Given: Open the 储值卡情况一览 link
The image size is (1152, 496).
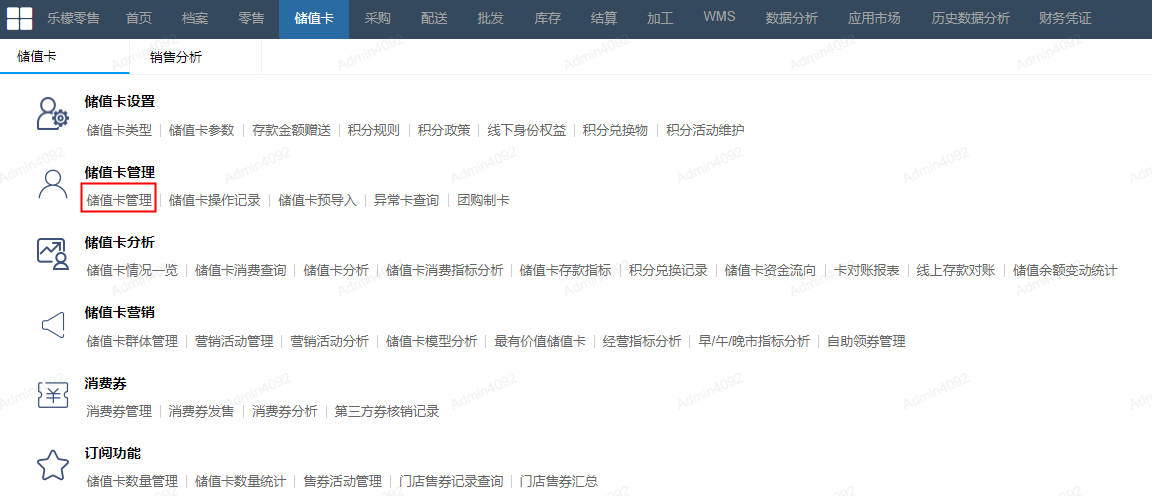Looking at the screenshot, I should [132, 270].
